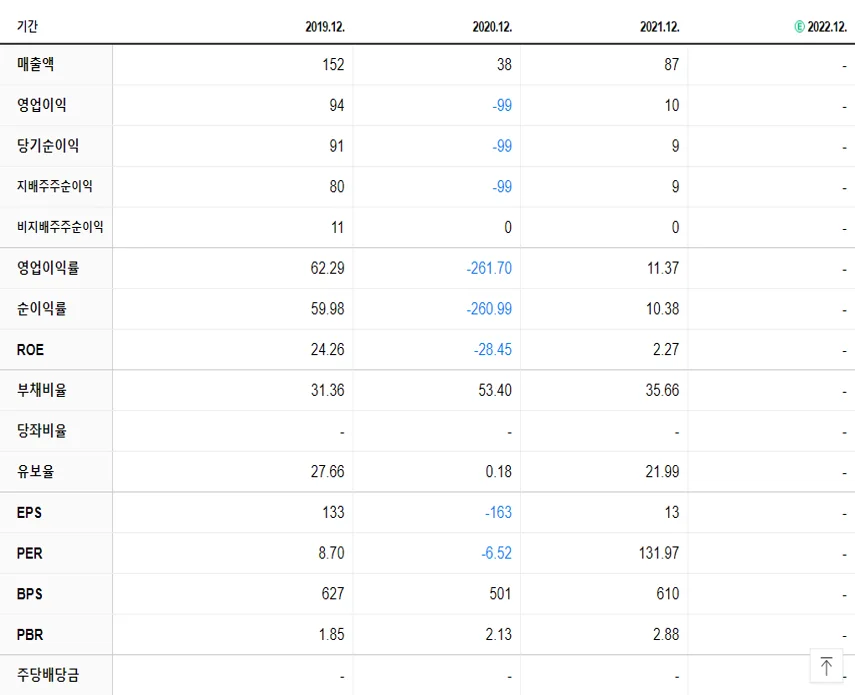Click the 매출액 value 38
The height and width of the screenshot is (695, 855).
click(504, 64)
